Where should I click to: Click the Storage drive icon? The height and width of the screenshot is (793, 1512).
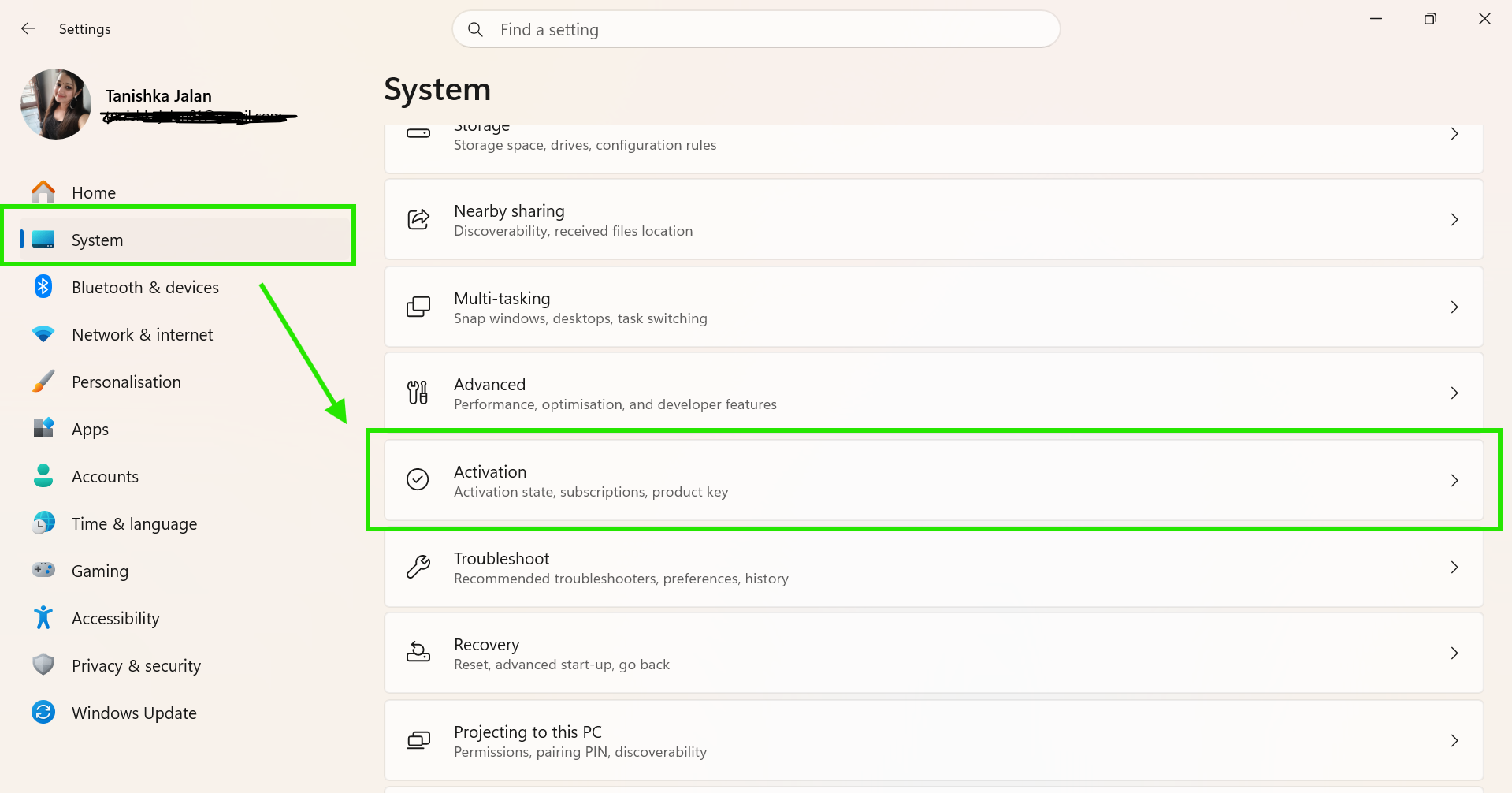[418, 133]
